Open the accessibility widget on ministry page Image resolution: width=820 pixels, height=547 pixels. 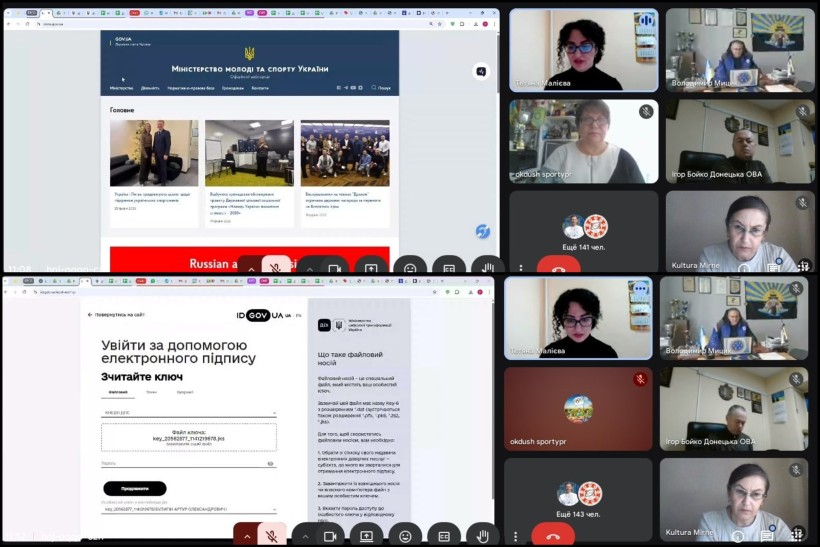point(483,232)
